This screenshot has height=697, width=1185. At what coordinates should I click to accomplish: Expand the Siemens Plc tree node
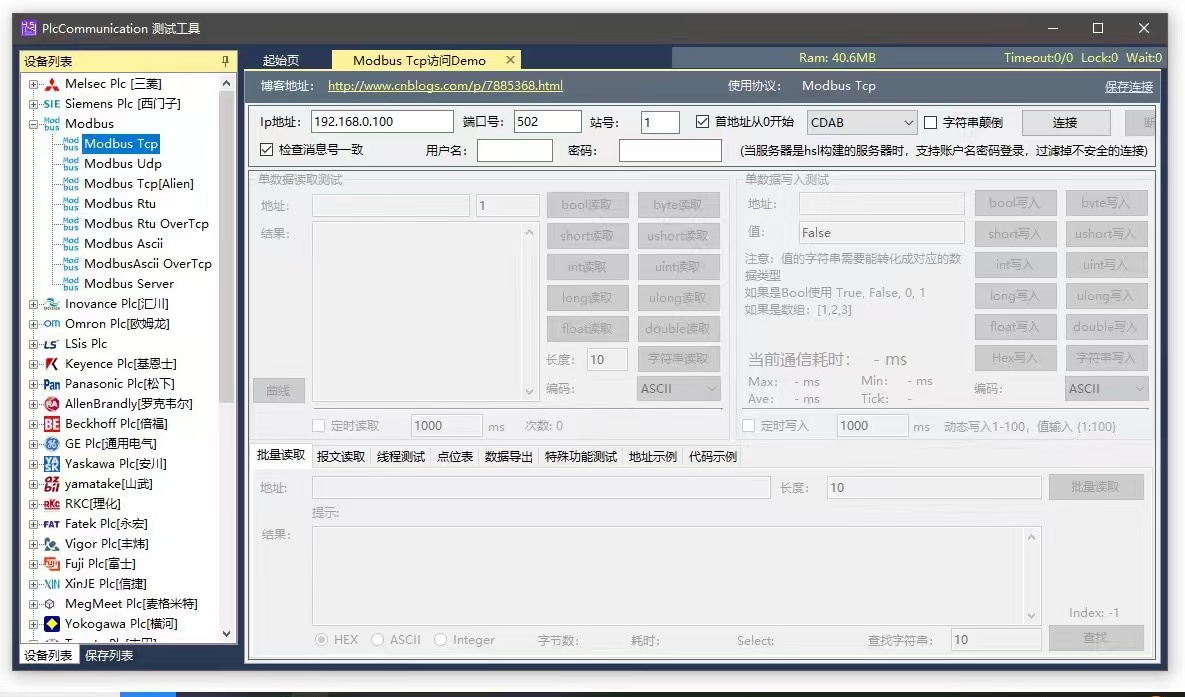pyautogui.click(x=33, y=104)
